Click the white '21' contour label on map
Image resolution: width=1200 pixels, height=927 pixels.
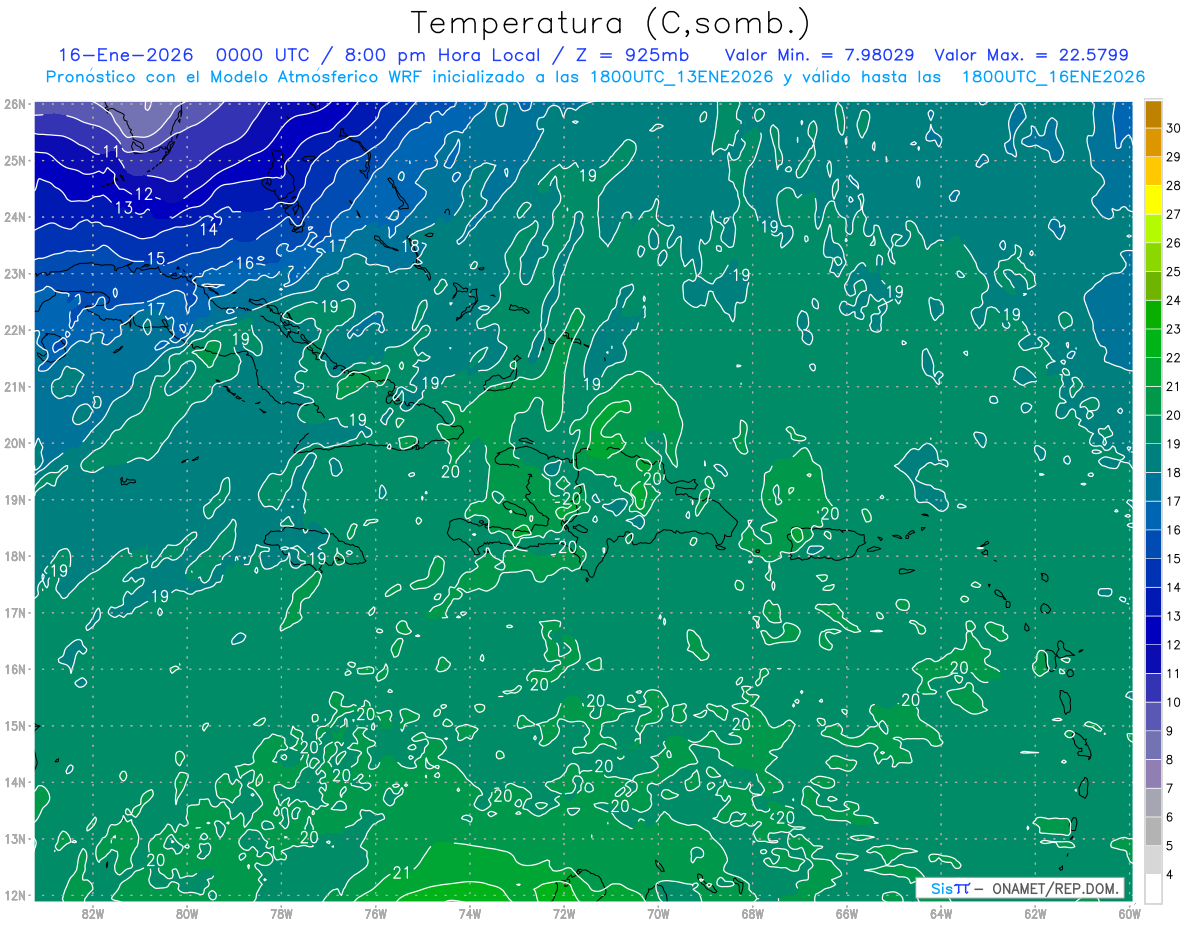401,873
